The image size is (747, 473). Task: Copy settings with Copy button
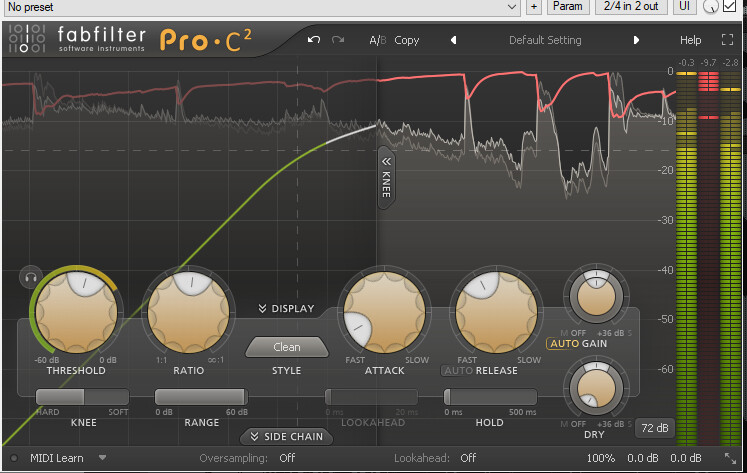point(406,40)
